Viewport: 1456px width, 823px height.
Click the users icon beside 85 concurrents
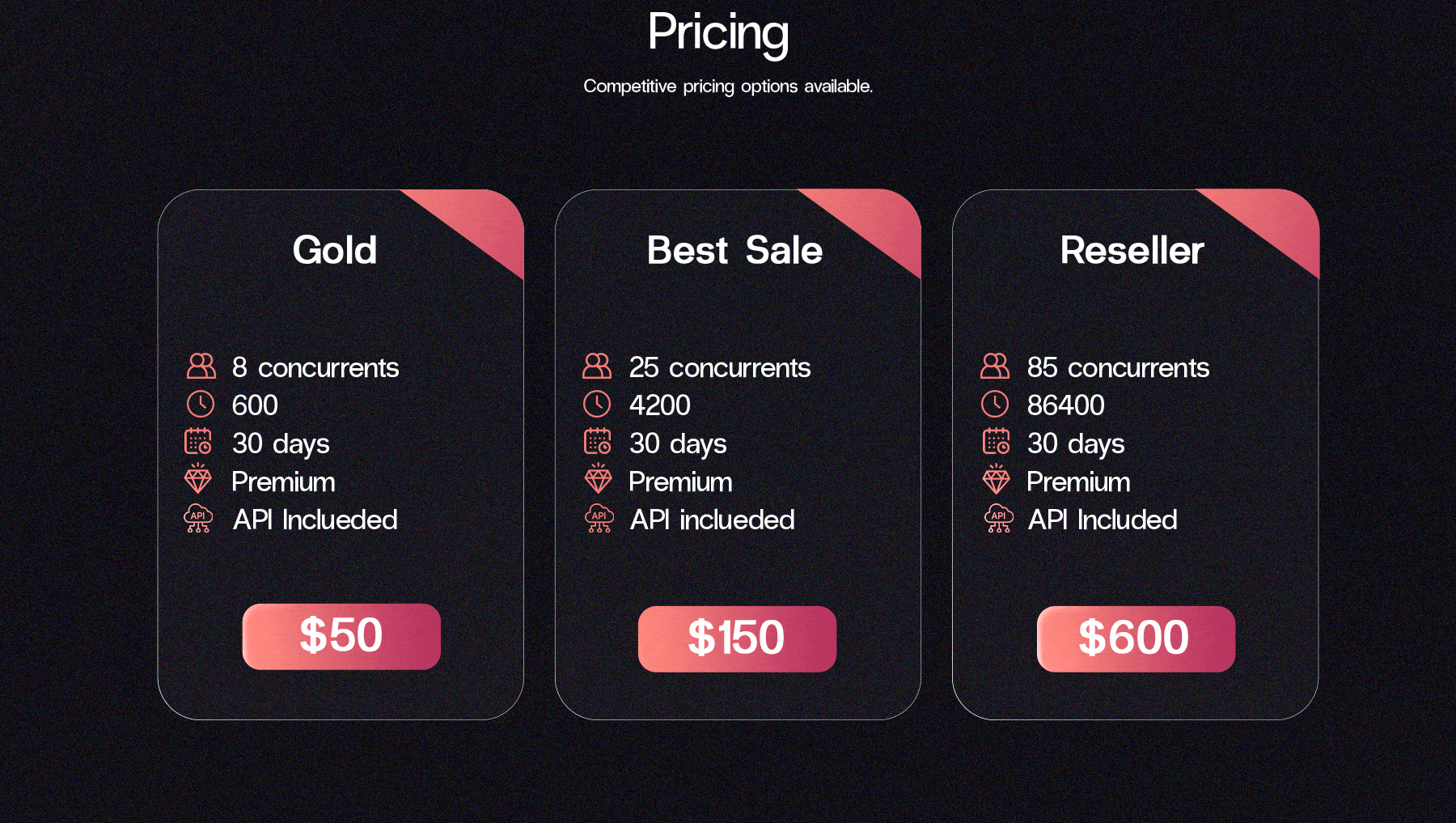pos(995,366)
